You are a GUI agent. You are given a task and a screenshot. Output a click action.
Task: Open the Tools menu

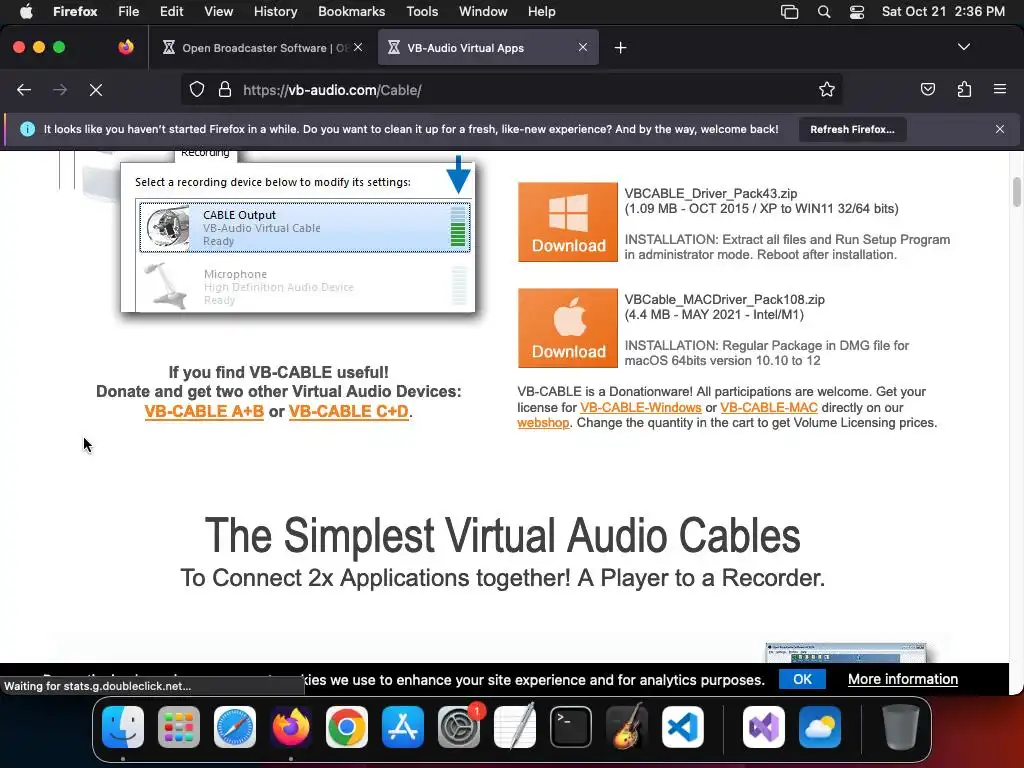(x=422, y=12)
